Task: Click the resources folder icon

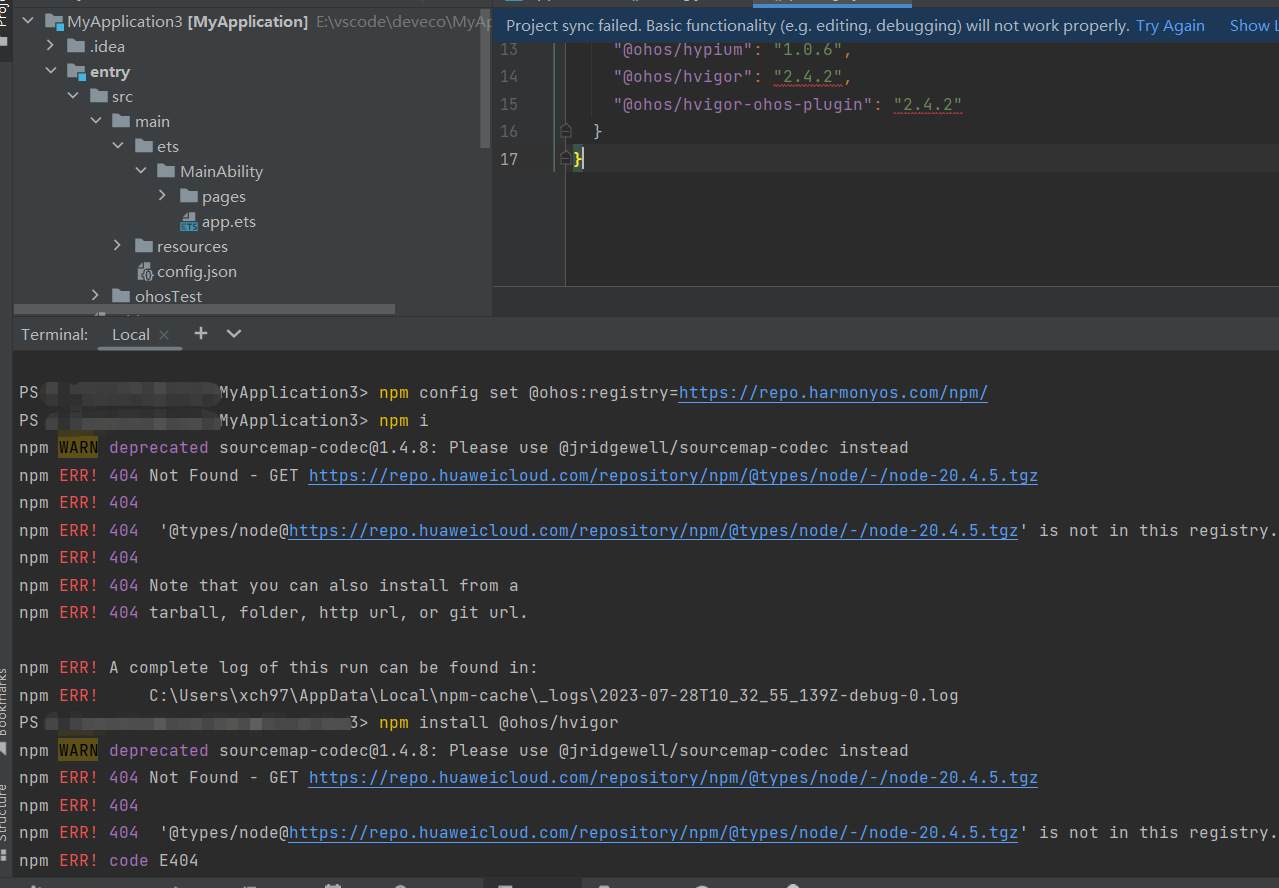Action: (143, 246)
